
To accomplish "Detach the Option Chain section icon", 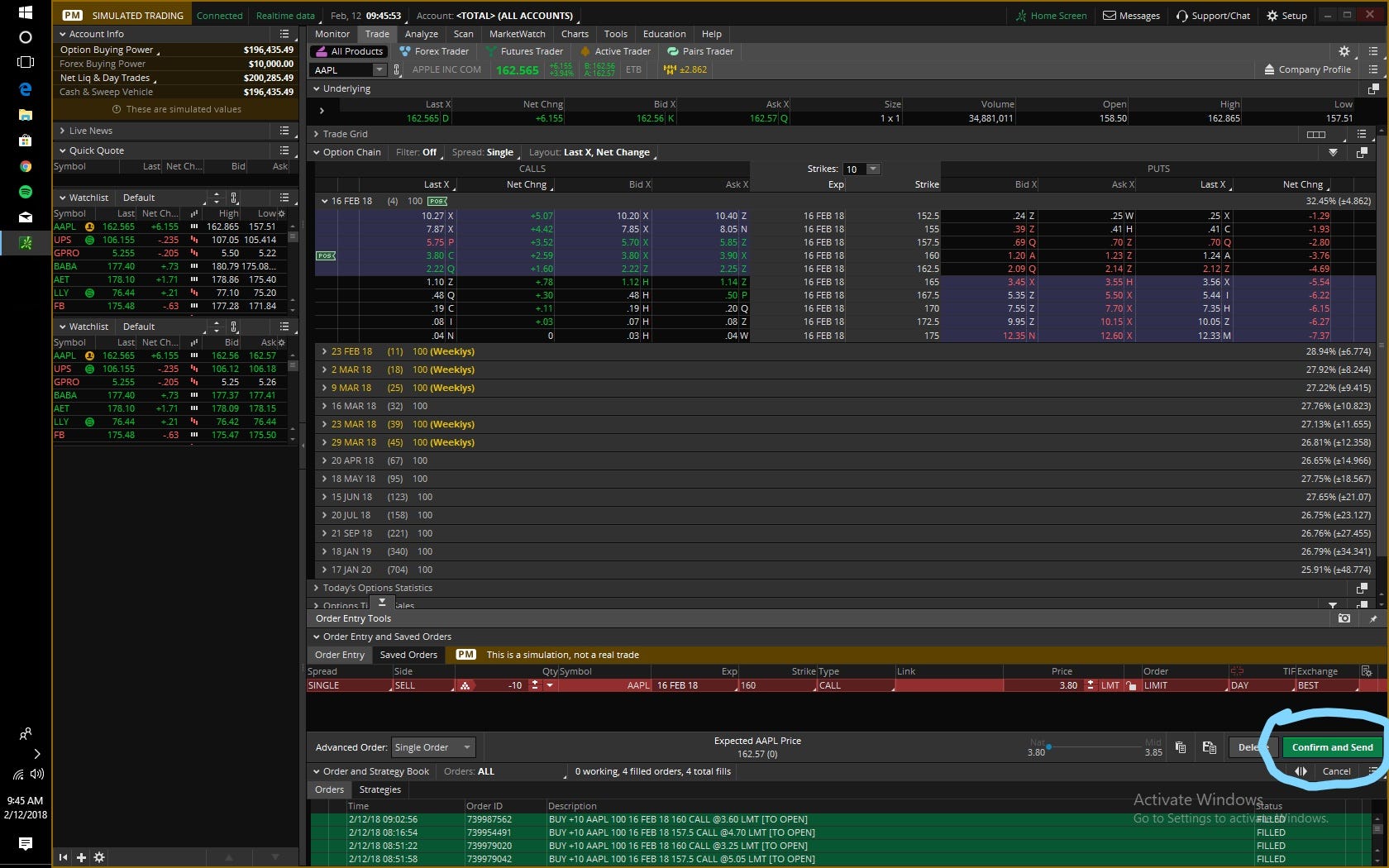I will 1362,152.
